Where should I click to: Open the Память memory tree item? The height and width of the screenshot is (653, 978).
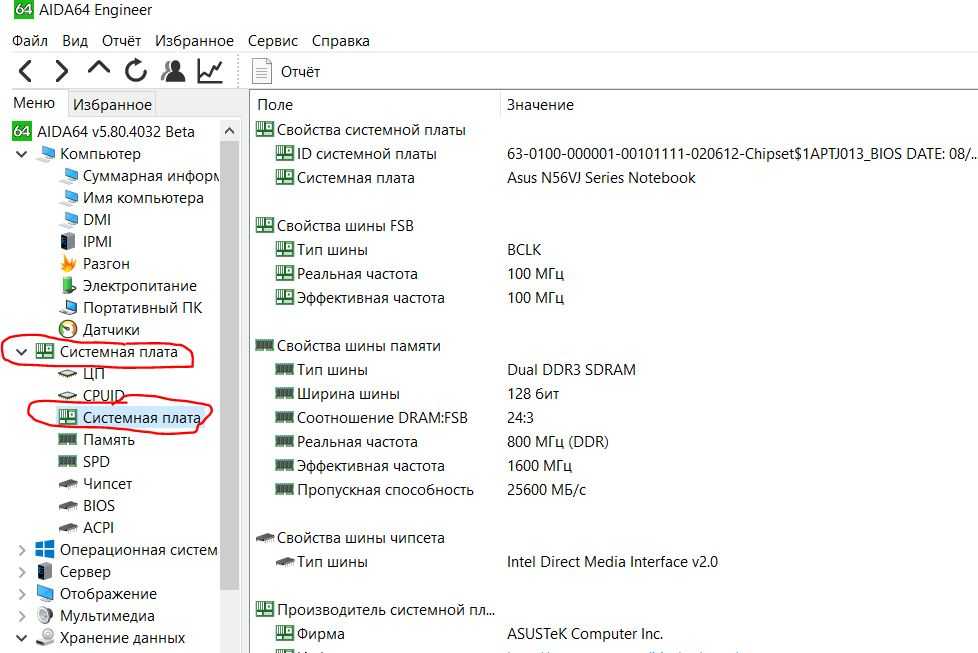pyautogui.click(x=96, y=440)
